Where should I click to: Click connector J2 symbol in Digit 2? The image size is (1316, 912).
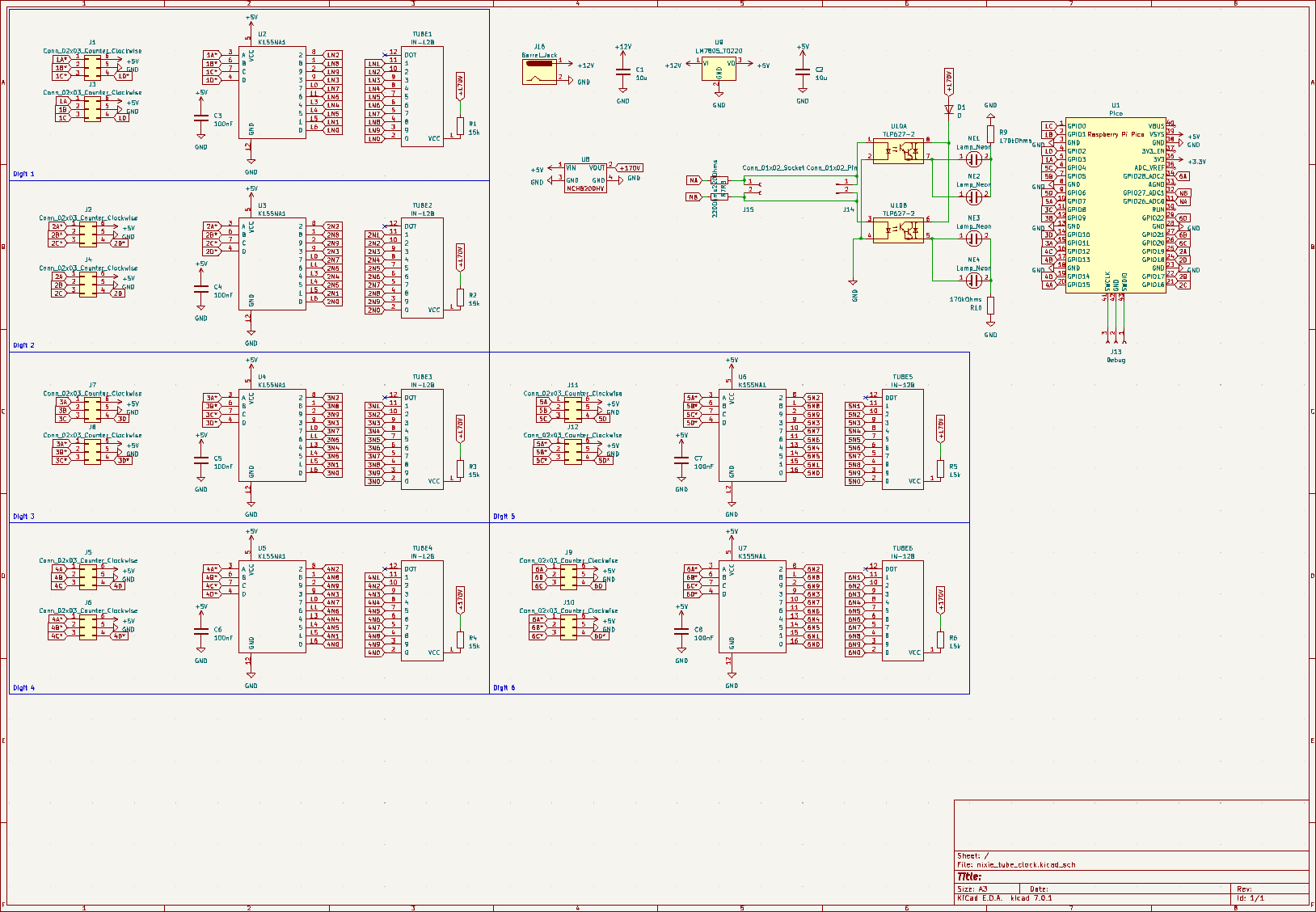pos(88,234)
